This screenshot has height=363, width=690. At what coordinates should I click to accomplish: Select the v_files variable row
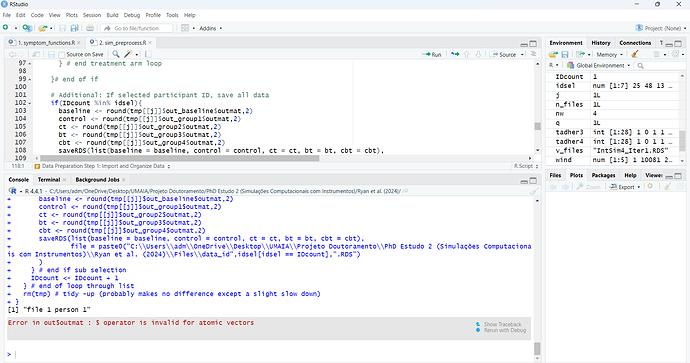[613, 150]
